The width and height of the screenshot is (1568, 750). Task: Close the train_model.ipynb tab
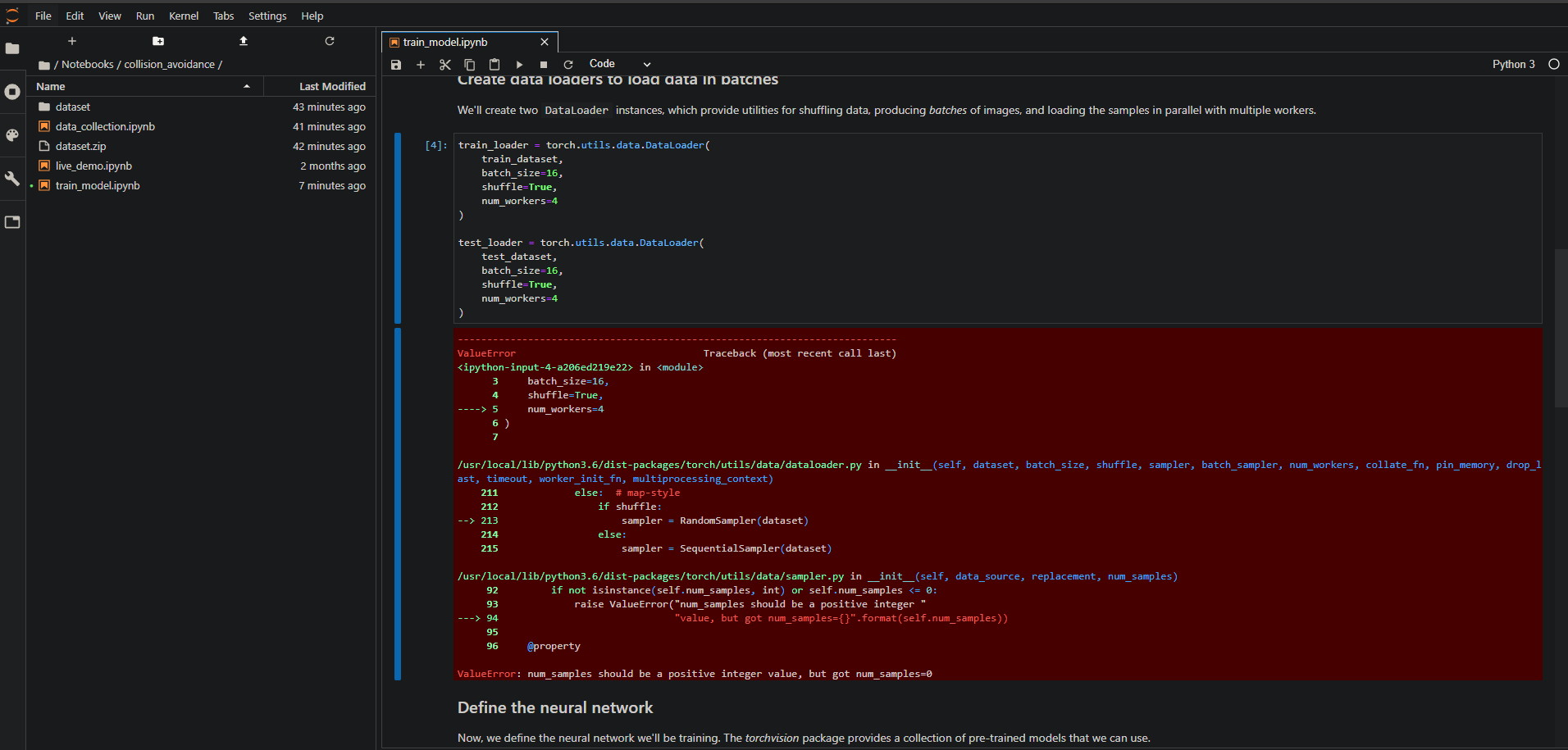coord(545,42)
